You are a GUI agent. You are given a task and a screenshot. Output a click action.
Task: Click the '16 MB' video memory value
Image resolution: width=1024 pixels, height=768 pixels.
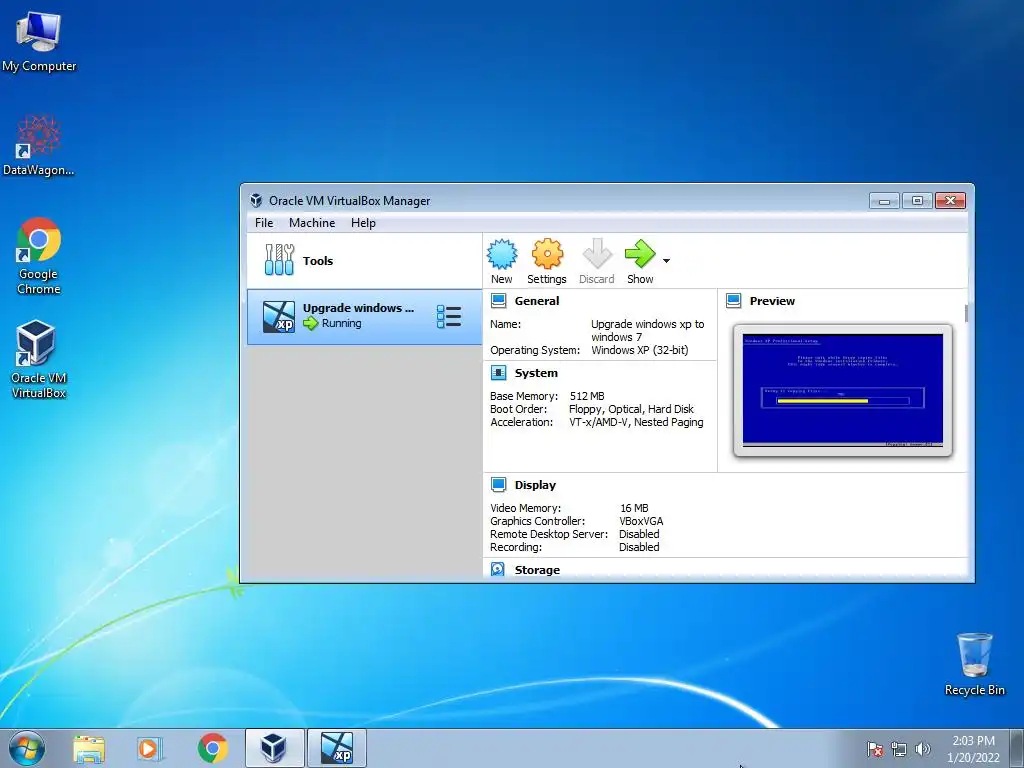[x=634, y=508]
